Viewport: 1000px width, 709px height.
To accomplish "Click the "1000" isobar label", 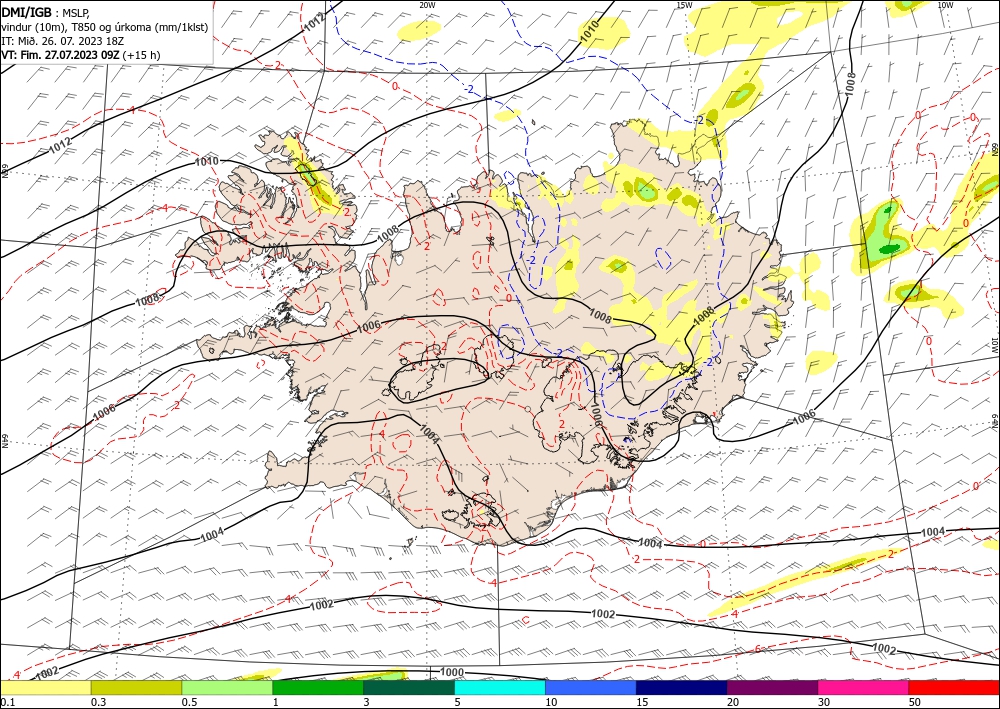I will pos(452,672).
